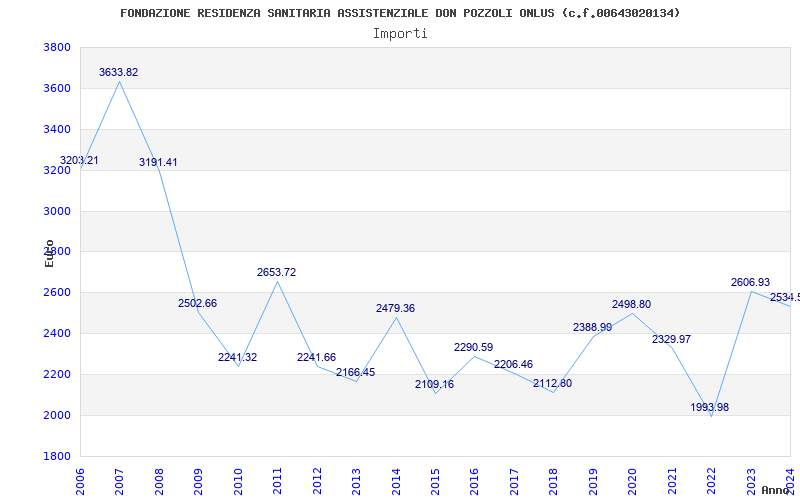The image size is (800, 500).
Task: Click the 3203.21 data label for 2006
Action: pos(79,160)
